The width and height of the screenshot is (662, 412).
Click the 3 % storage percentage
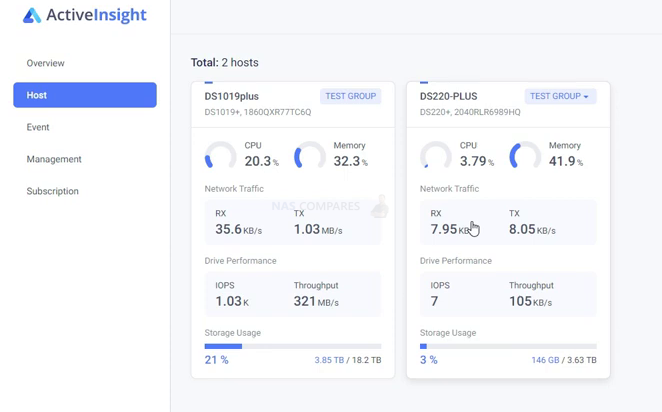pos(429,360)
